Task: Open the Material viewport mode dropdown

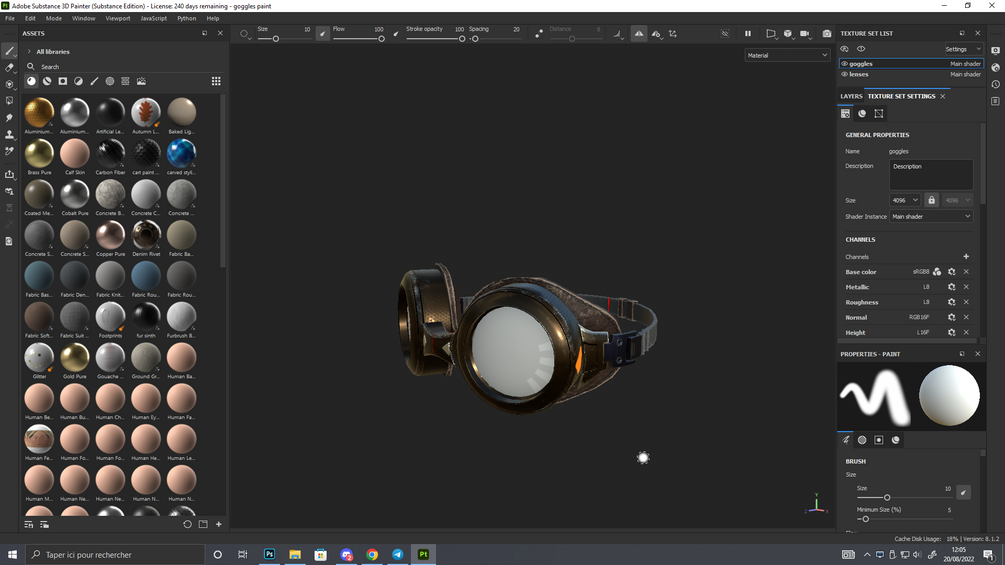Action: tap(787, 55)
